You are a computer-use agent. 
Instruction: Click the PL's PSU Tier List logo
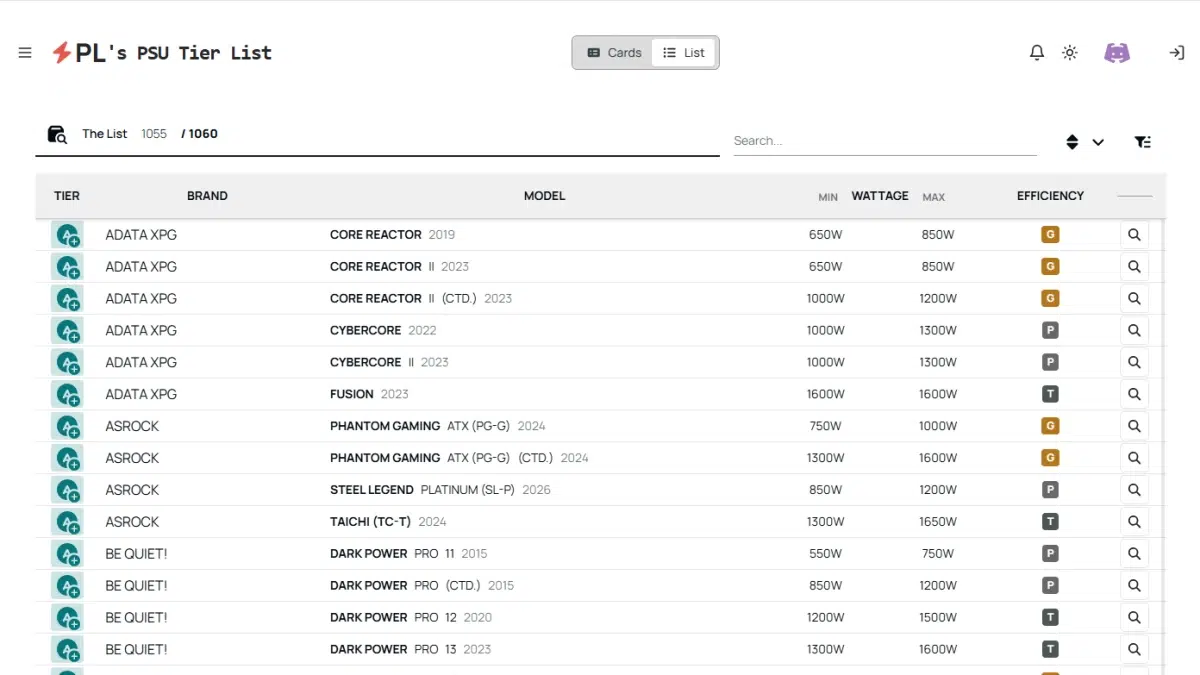(x=162, y=53)
